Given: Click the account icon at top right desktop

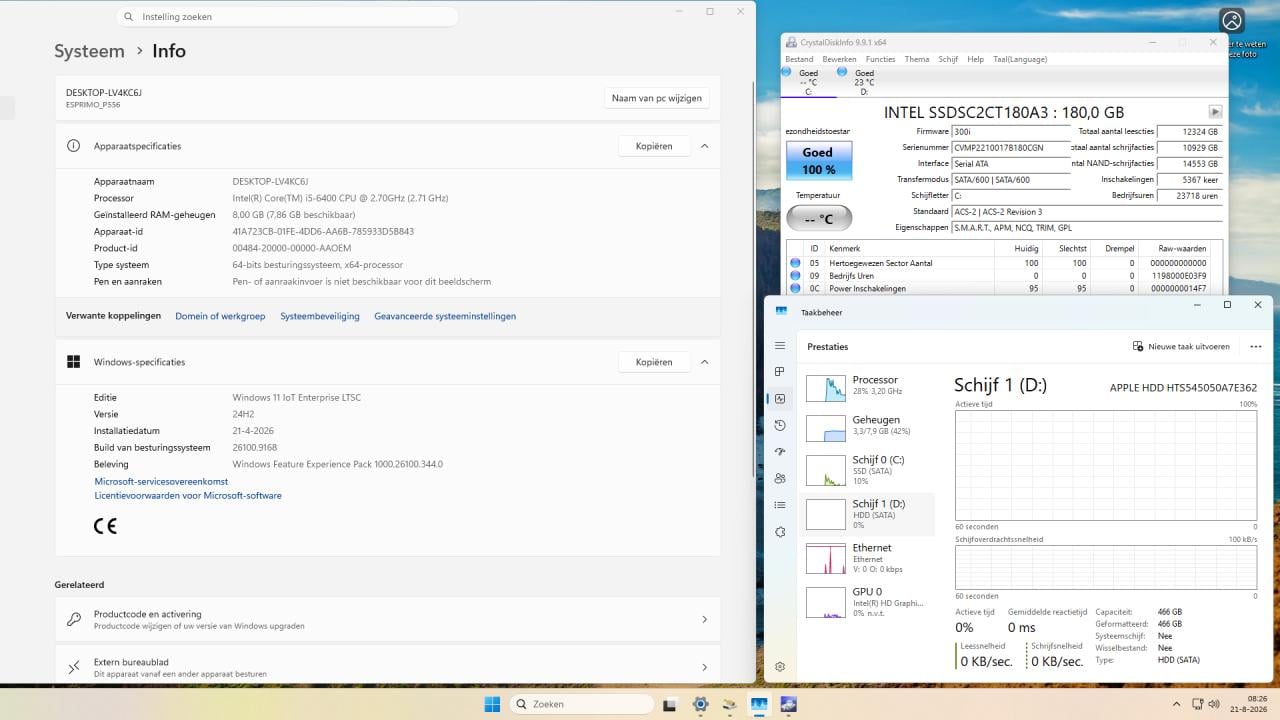Looking at the screenshot, I should tap(1232, 21).
